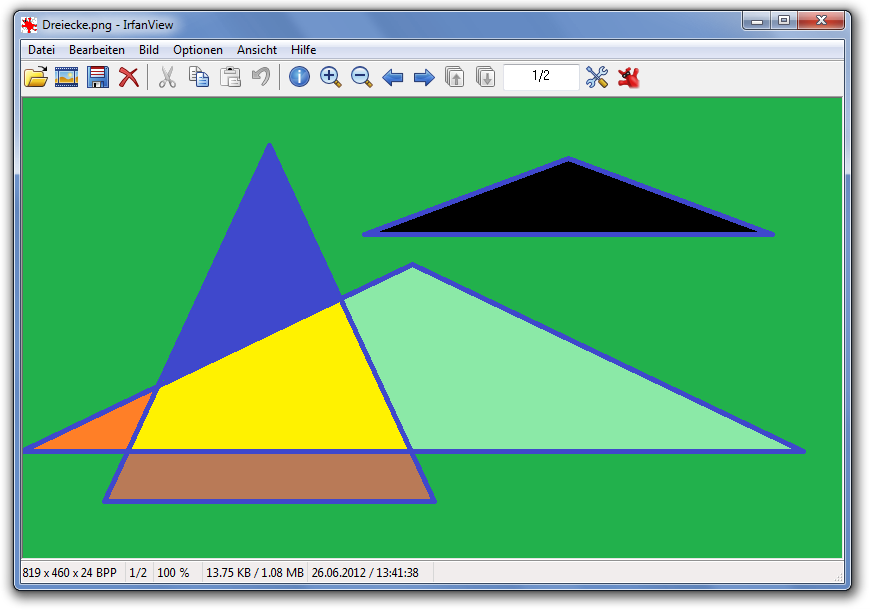Click the Undo arrow icon
This screenshot has height=610, width=870.
click(x=261, y=77)
